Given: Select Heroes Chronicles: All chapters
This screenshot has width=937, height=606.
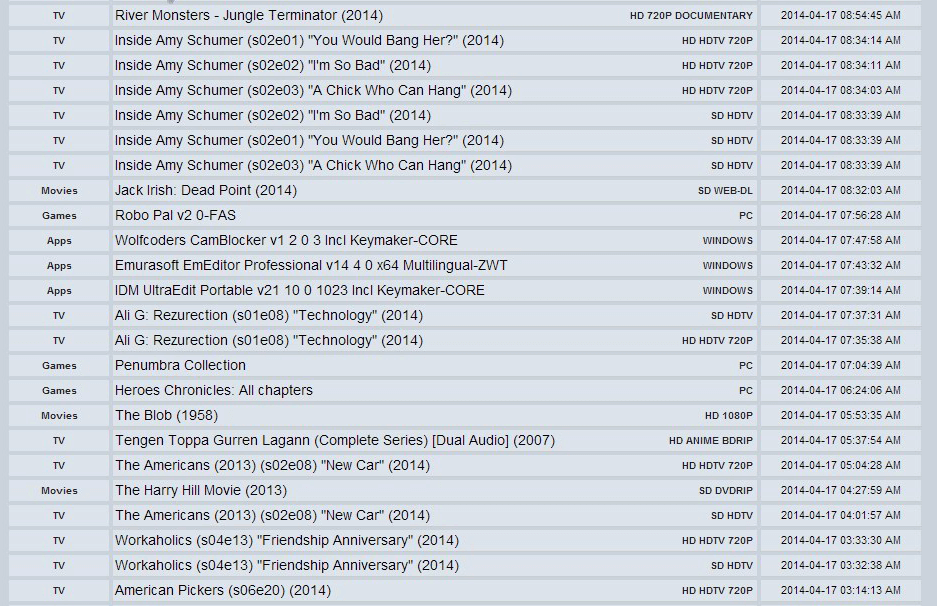Looking at the screenshot, I should click(213, 391).
